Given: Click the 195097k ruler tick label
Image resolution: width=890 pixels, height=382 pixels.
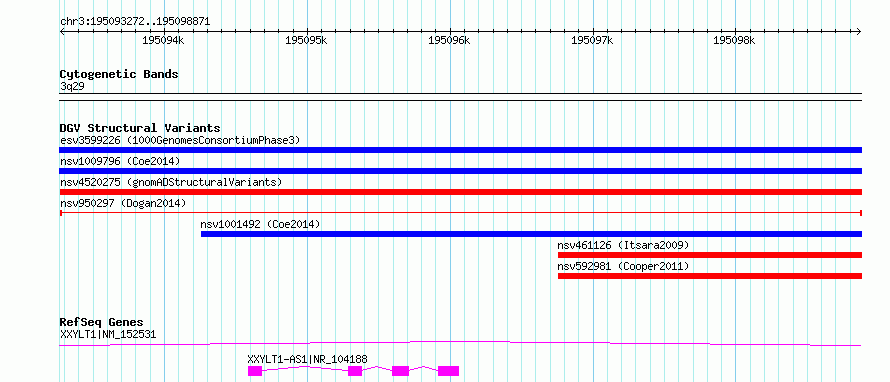Looking at the screenshot, I should (x=592, y=40).
